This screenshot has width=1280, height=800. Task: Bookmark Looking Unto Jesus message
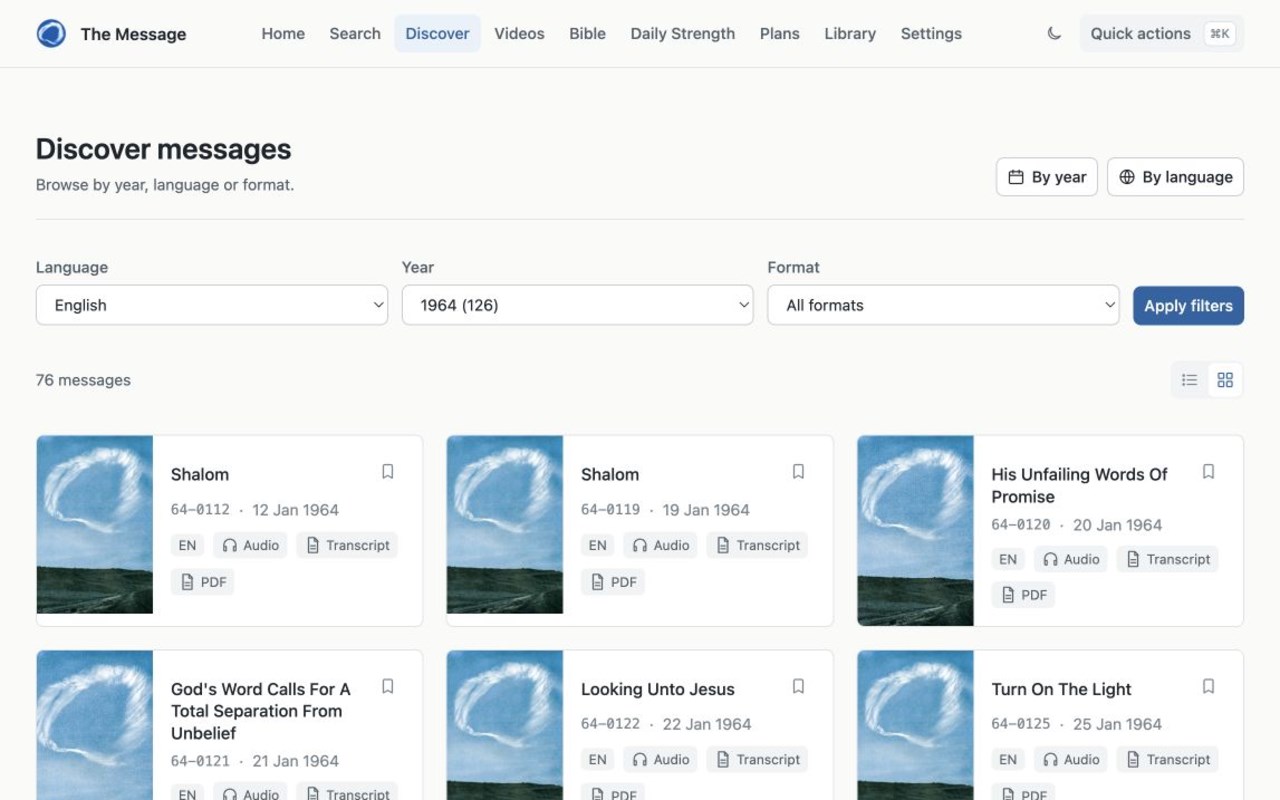click(x=798, y=687)
